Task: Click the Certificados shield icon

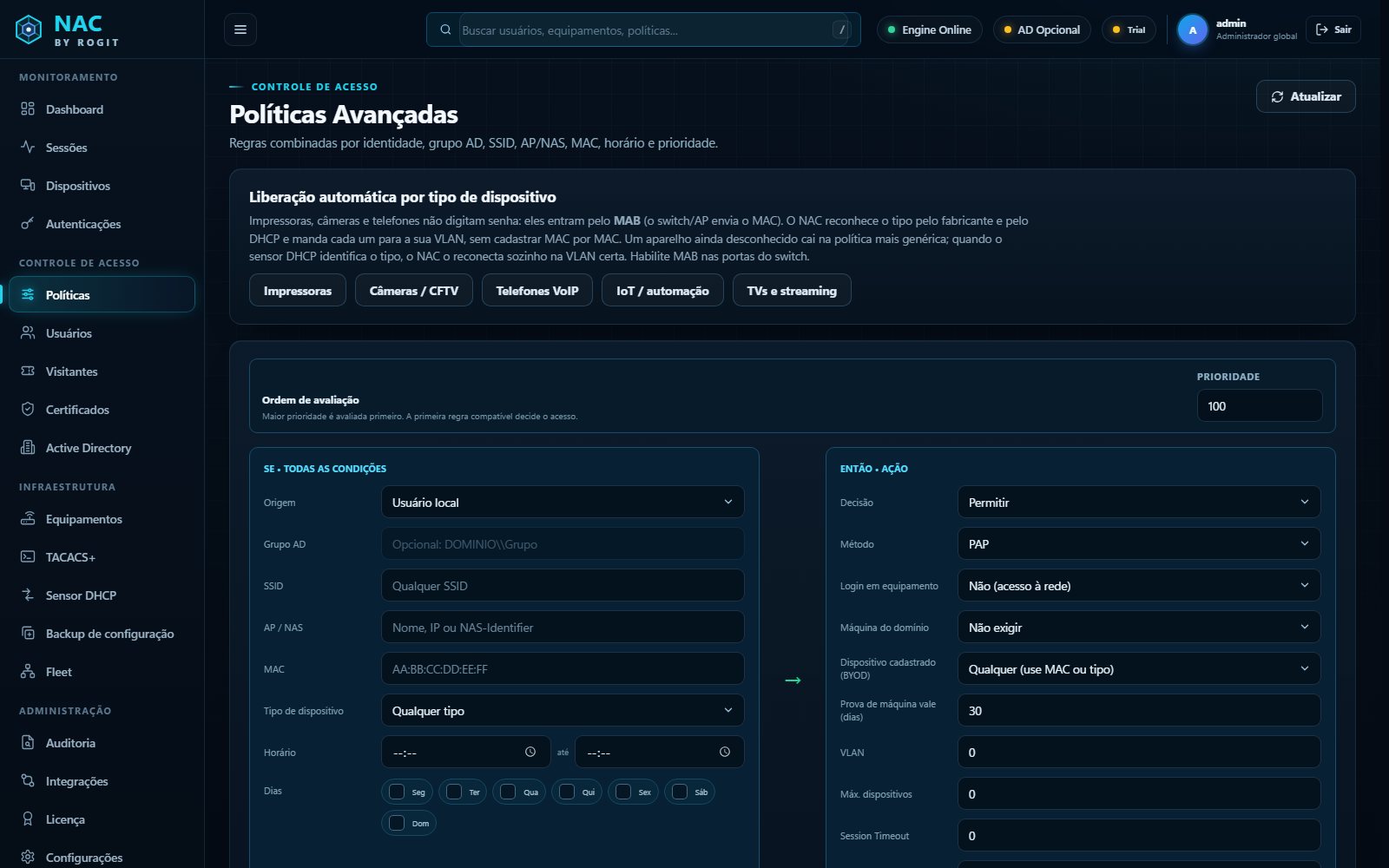Action: (x=28, y=410)
